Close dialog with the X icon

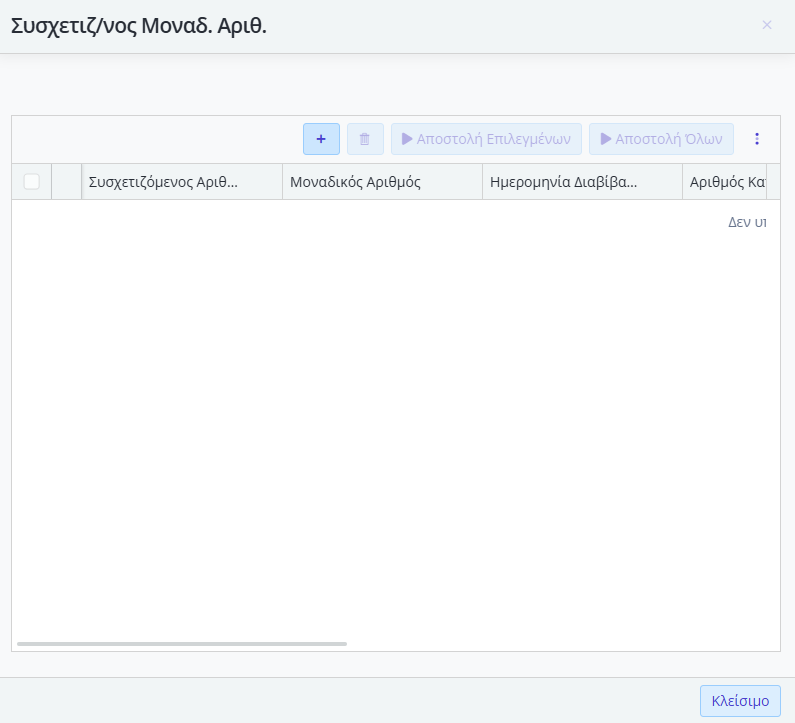[767, 25]
